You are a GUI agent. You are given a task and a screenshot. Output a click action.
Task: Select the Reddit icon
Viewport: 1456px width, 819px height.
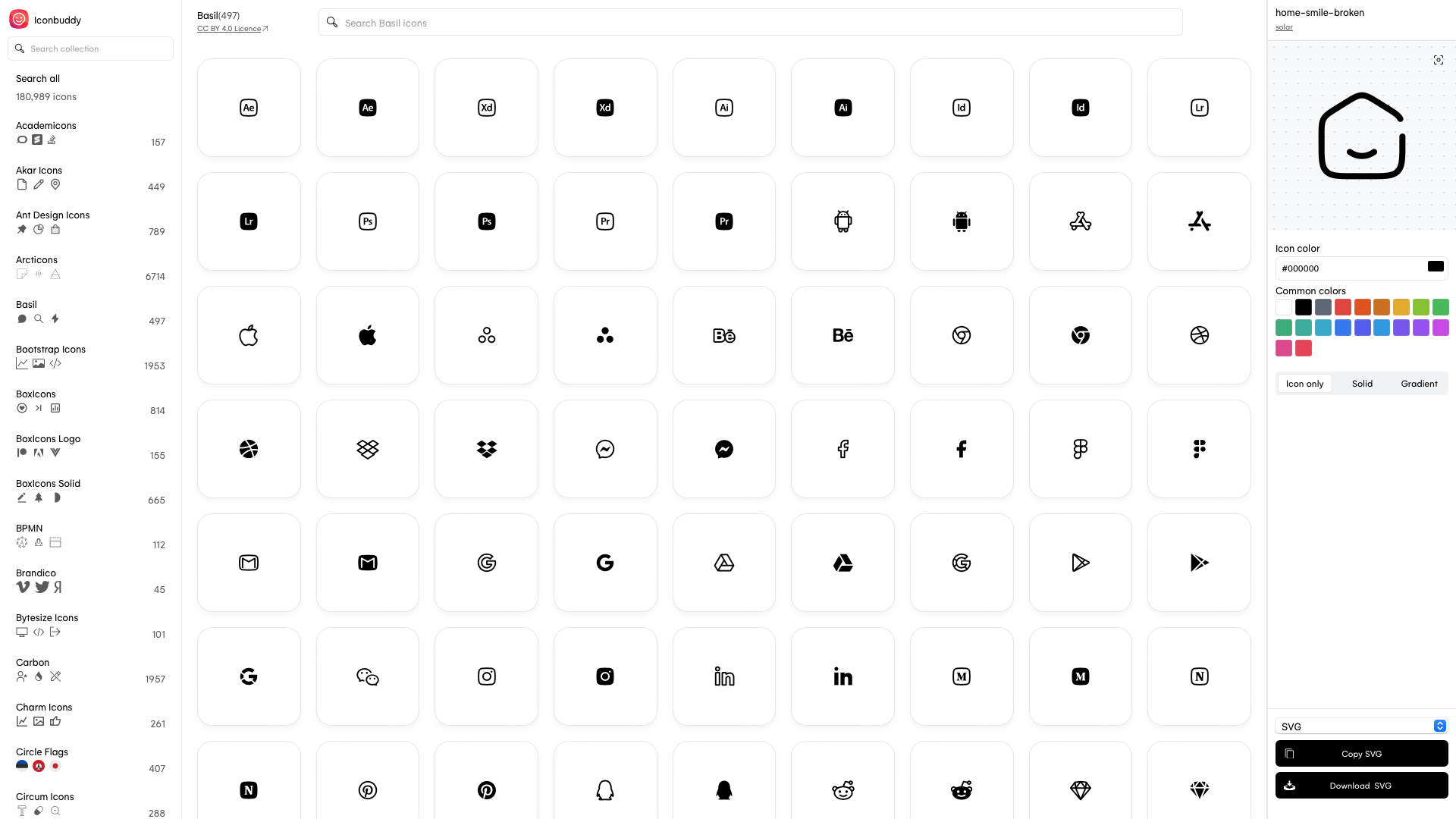coord(842,790)
